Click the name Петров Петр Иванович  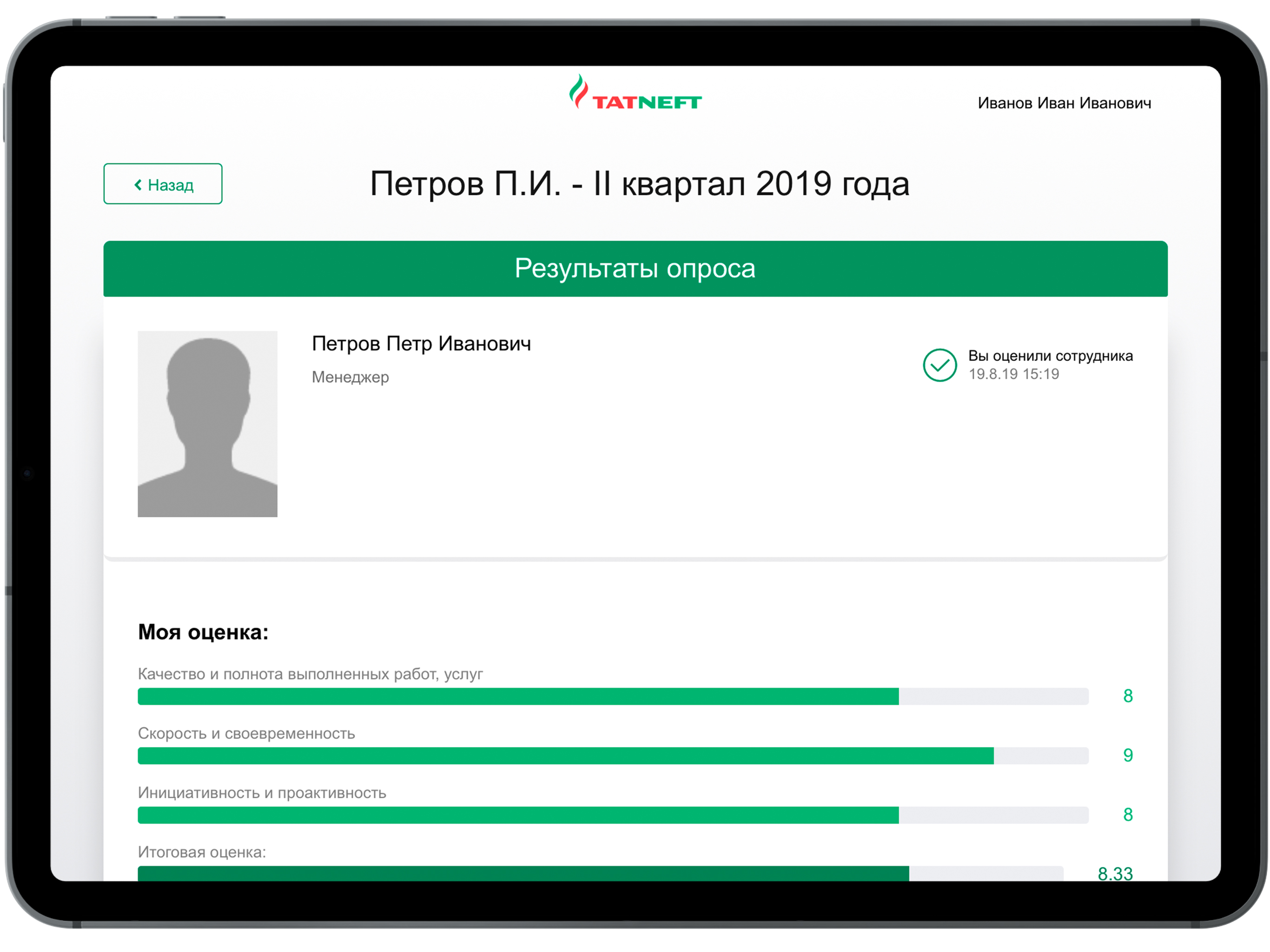tap(421, 344)
